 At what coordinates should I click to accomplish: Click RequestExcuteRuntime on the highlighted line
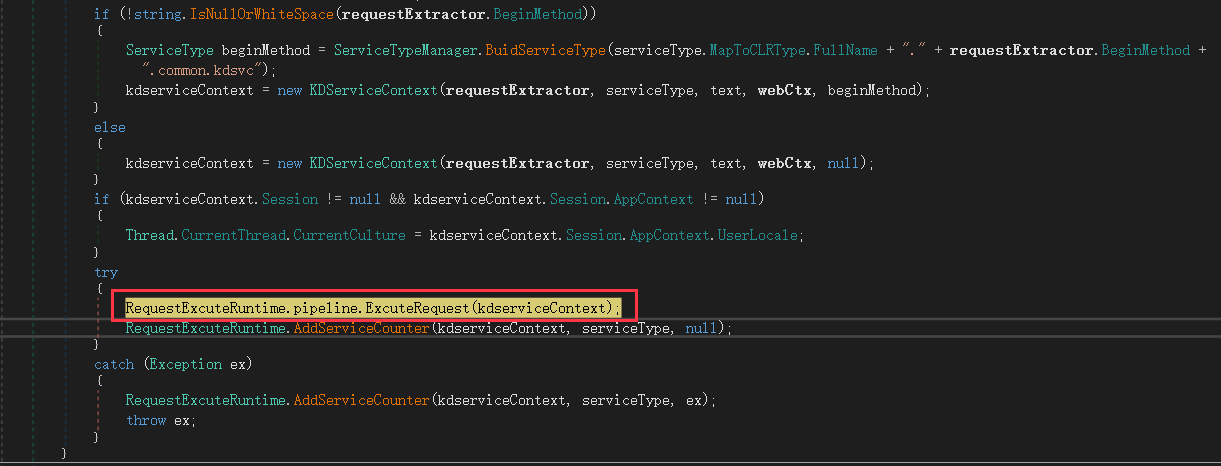[x=207, y=308]
